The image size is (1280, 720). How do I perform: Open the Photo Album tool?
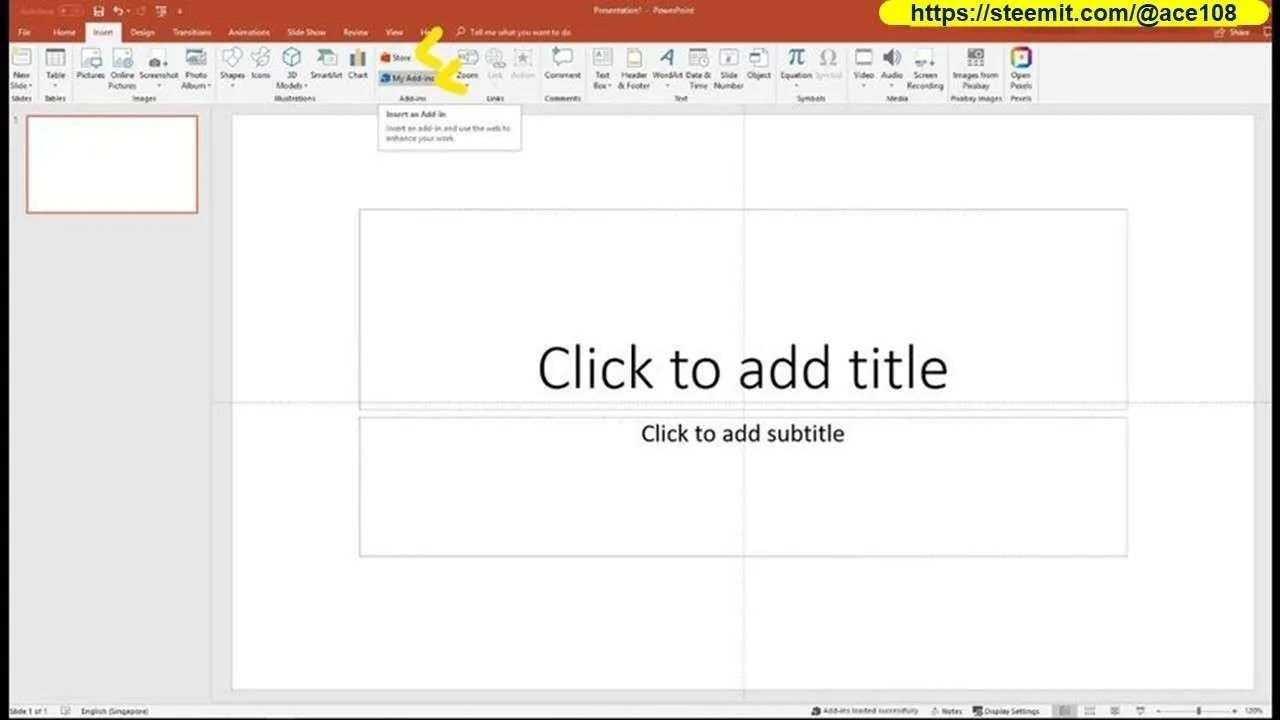[x=196, y=68]
